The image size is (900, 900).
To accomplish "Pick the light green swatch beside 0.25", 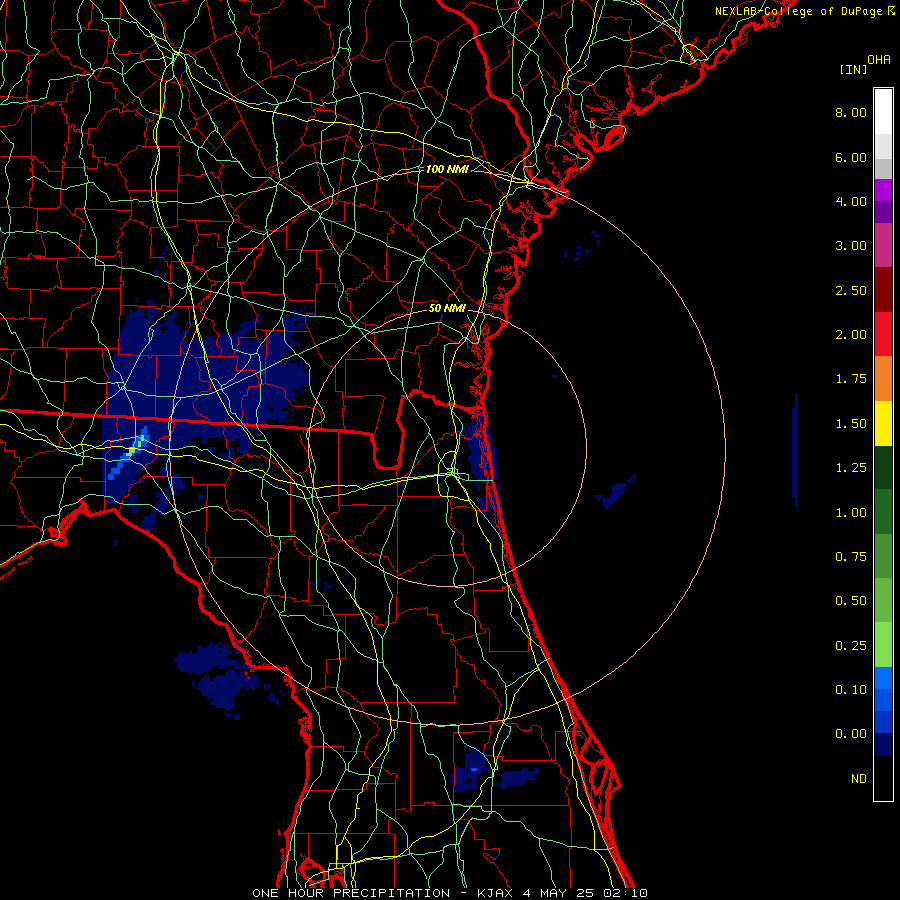I will coord(883,645).
